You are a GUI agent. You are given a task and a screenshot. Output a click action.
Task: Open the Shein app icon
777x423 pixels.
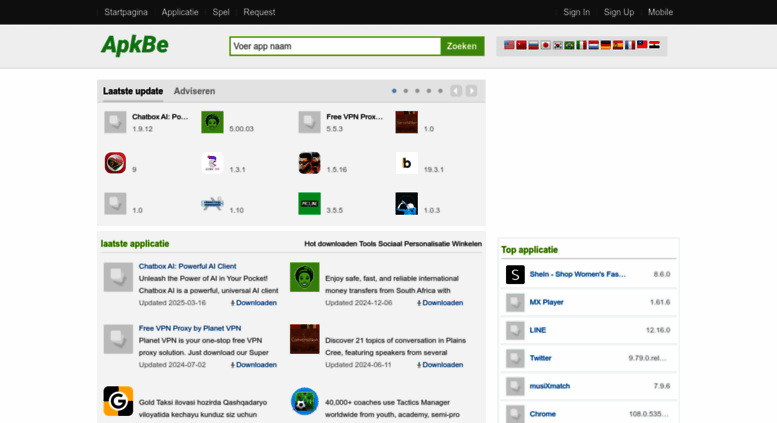pyautogui.click(x=515, y=274)
